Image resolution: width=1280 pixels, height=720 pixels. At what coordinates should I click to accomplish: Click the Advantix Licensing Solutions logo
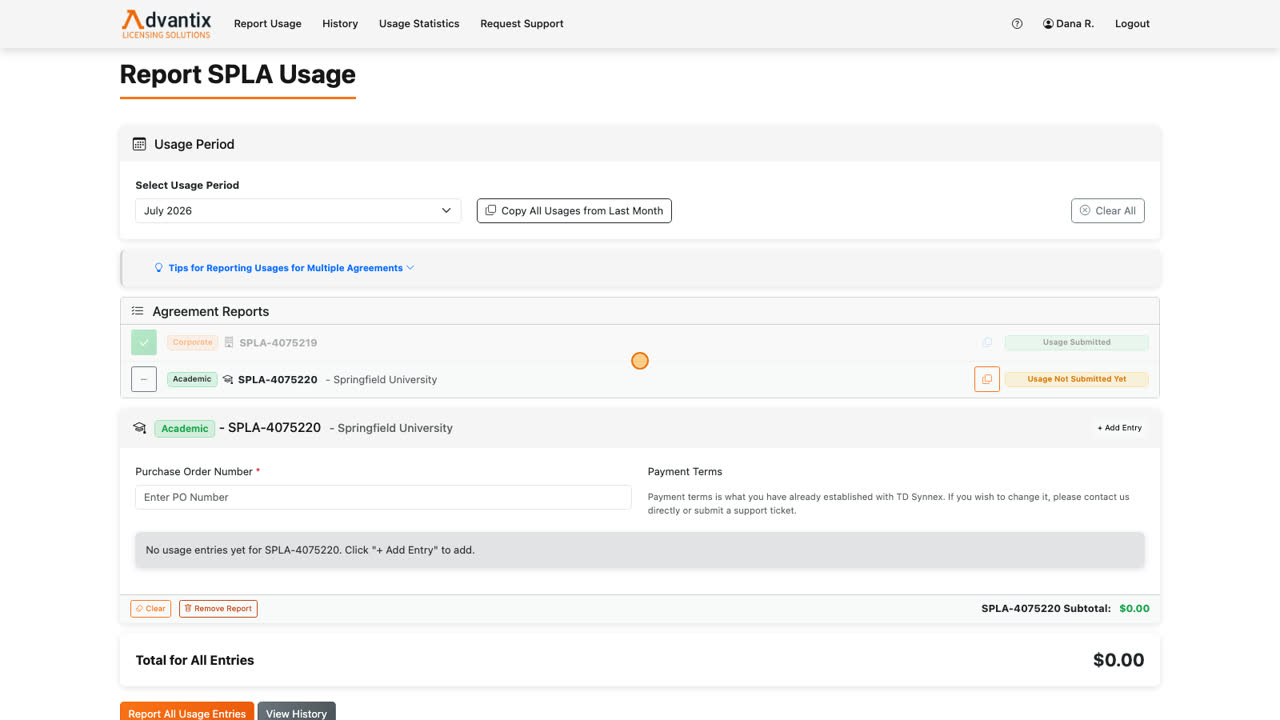point(166,24)
